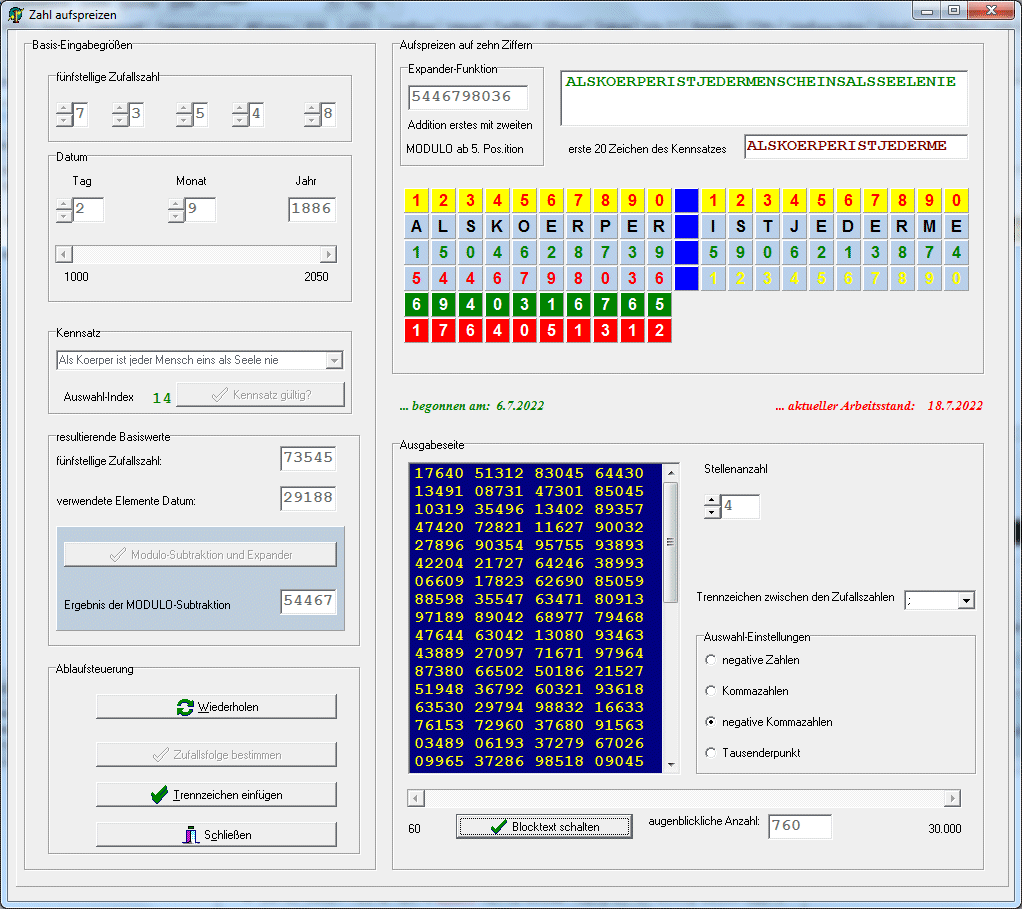Click the quantity scrollbar left arrow
1022x909 pixels.
tap(416, 798)
